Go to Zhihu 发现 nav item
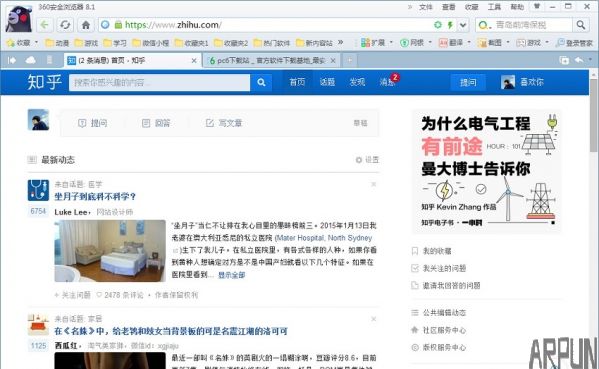 [x=357, y=82]
